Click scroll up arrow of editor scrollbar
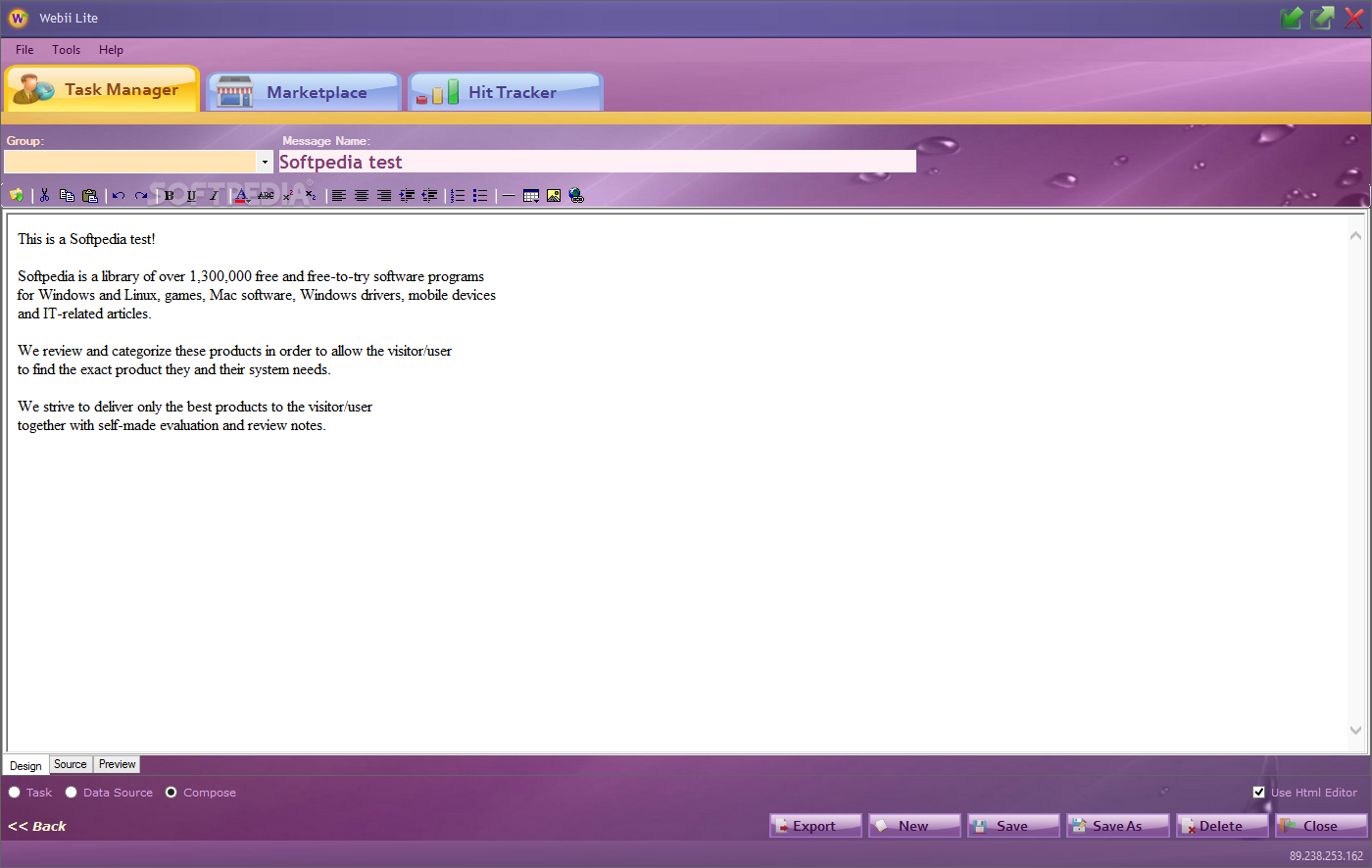Viewport: 1372px width, 868px height. click(1355, 235)
